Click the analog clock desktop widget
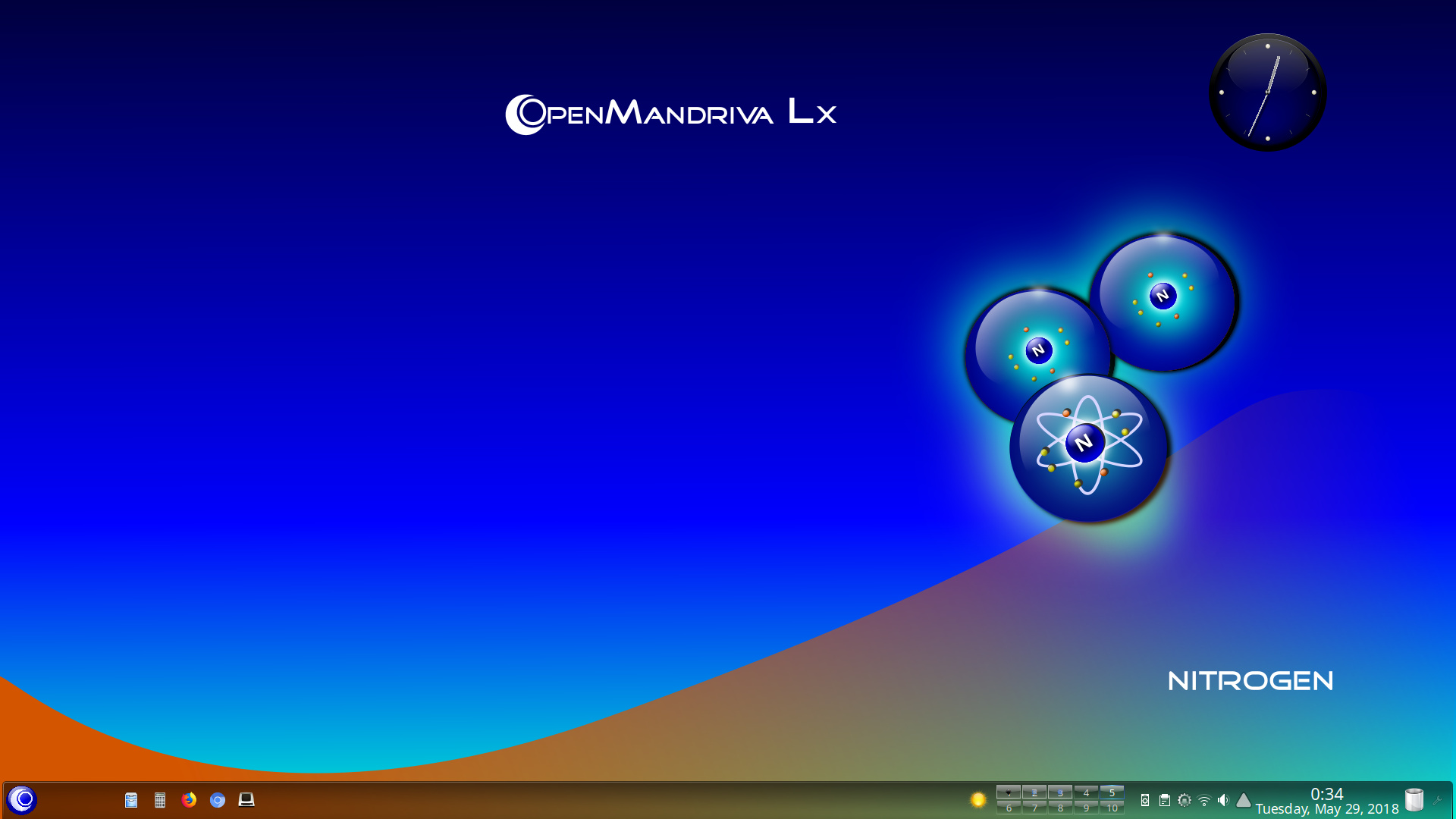The height and width of the screenshot is (819, 1456). pos(1268,93)
